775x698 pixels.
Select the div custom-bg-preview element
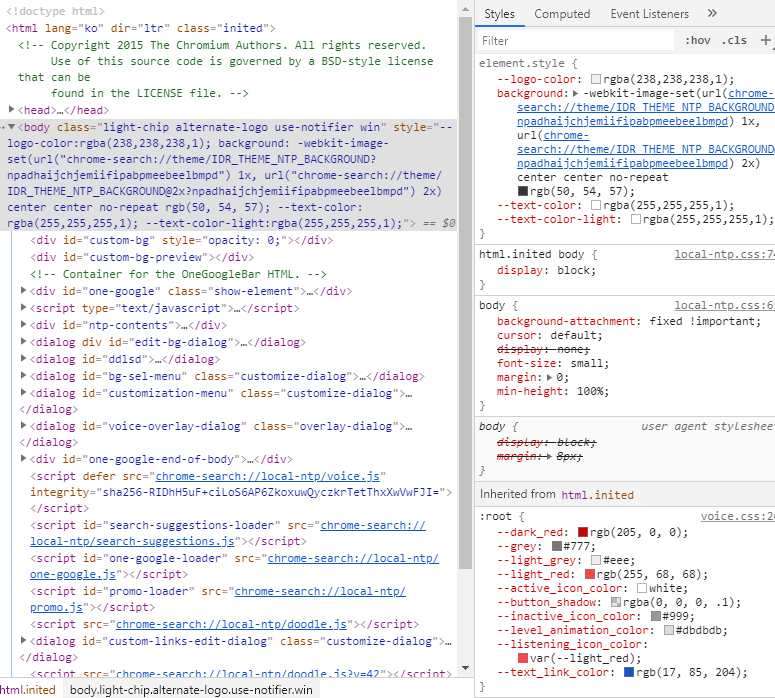(142, 257)
